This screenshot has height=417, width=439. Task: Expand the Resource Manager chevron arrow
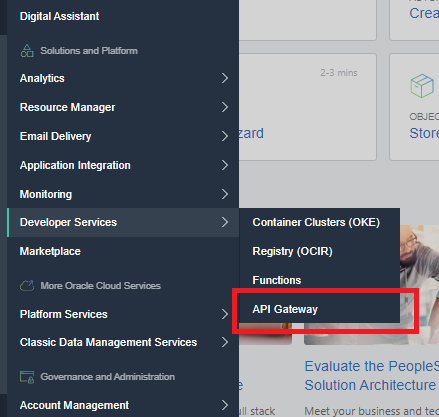(225, 107)
